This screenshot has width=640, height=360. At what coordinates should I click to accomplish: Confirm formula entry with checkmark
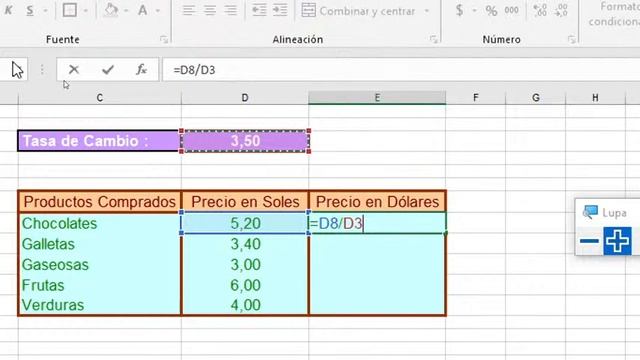(x=108, y=70)
